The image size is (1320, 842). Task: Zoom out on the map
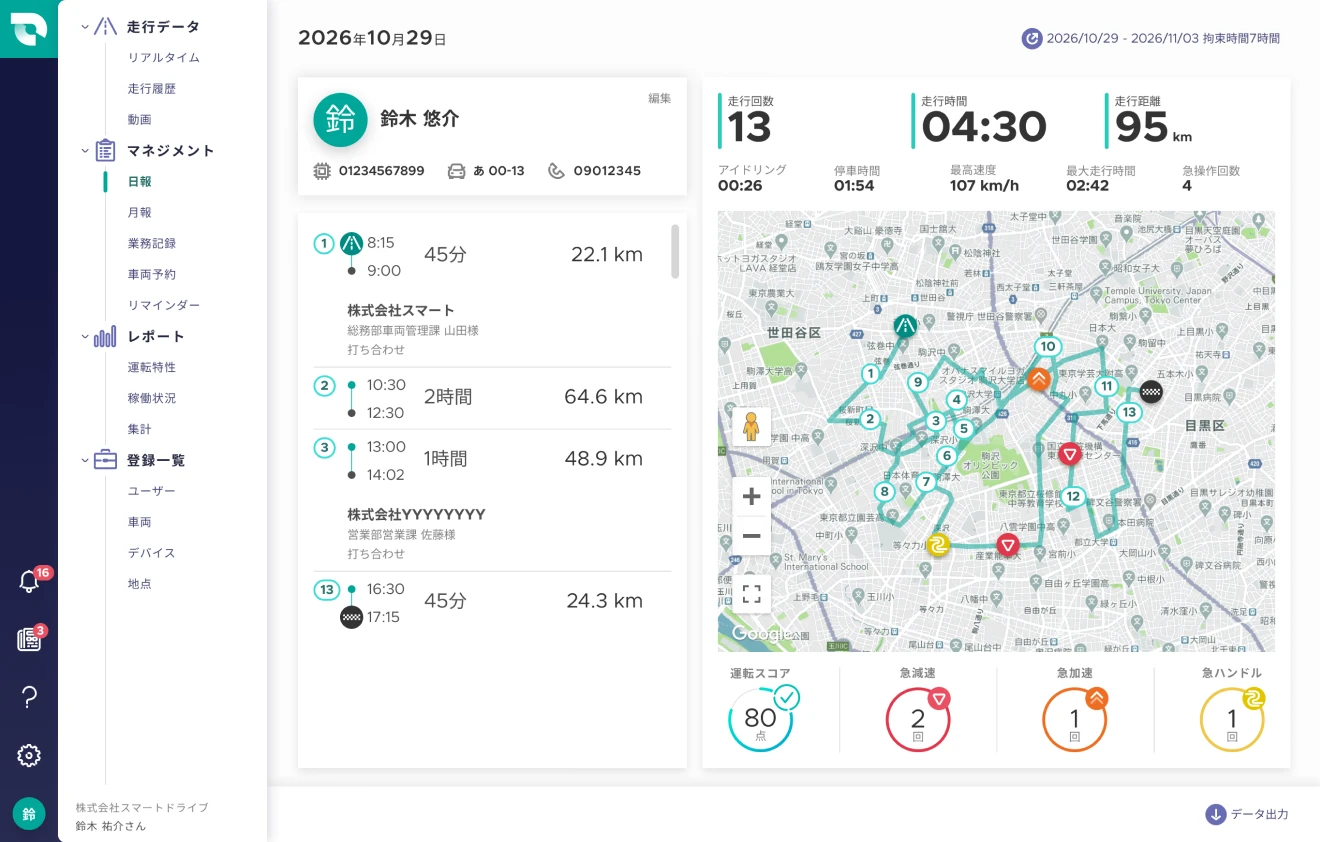click(751, 537)
